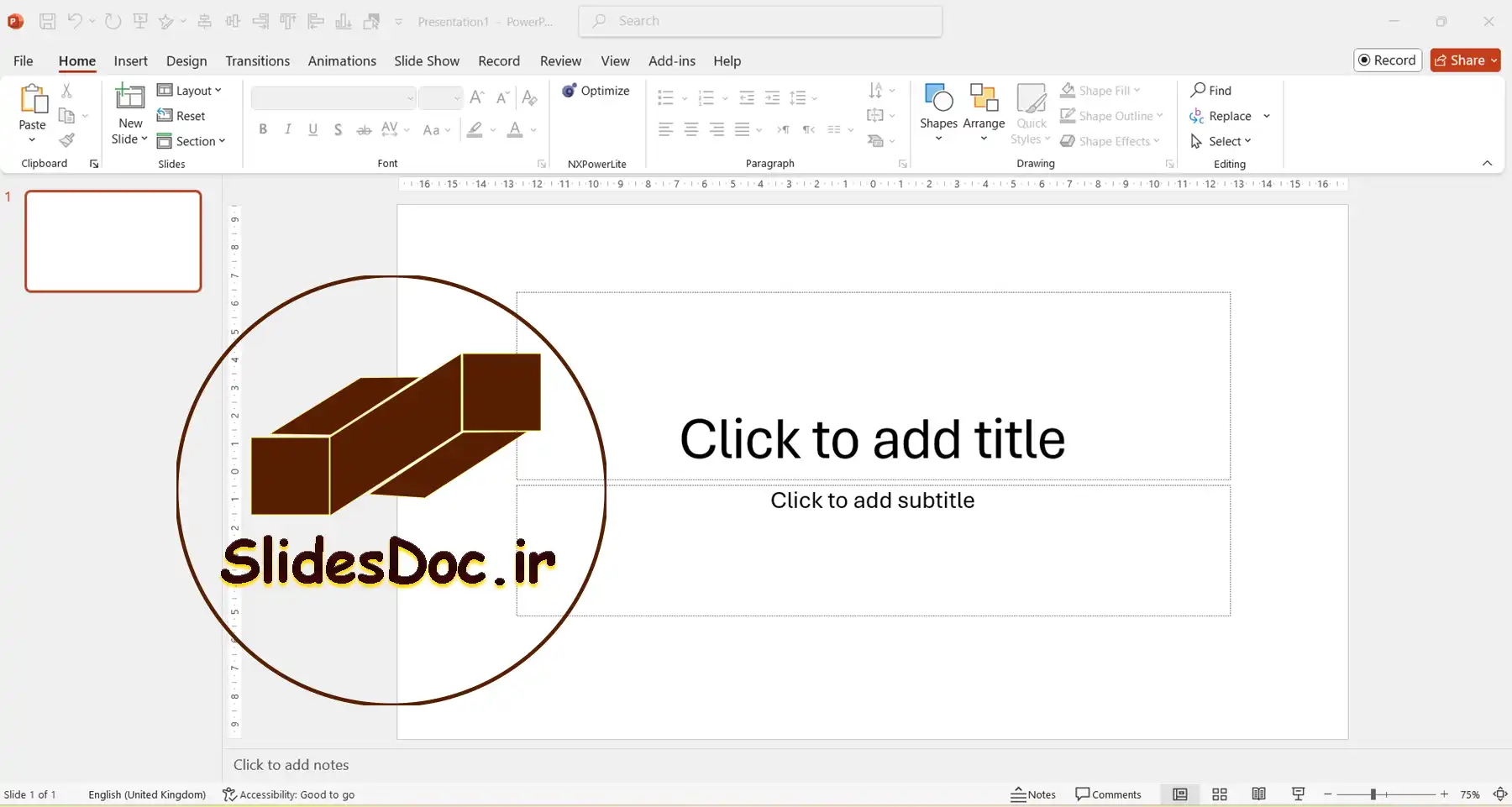This screenshot has width=1512, height=807.
Task: Click Fit slide to window icon
Action: pyautogui.click(x=1499, y=794)
